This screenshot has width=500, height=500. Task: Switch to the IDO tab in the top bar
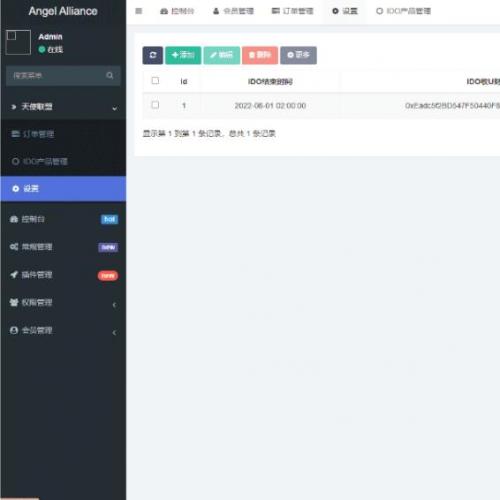403,11
